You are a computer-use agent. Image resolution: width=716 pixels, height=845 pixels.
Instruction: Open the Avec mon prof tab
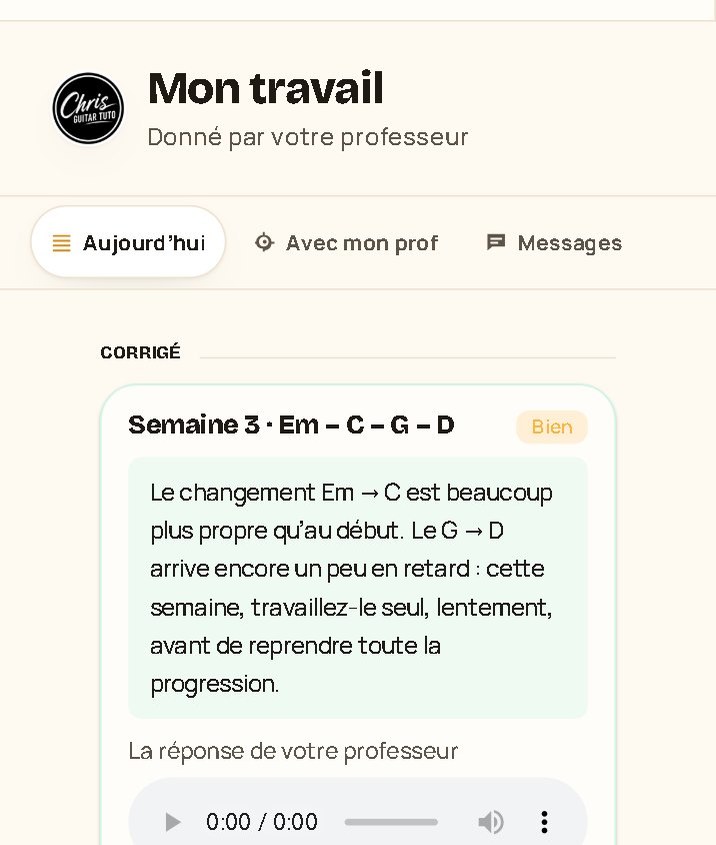coord(346,243)
